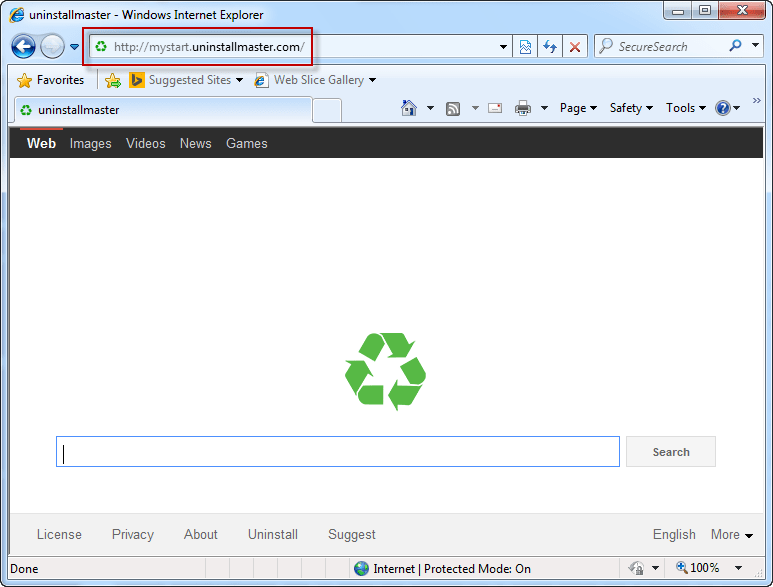This screenshot has height=587, width=773.
Task: Open the License footer link
Action: (59, 534)
